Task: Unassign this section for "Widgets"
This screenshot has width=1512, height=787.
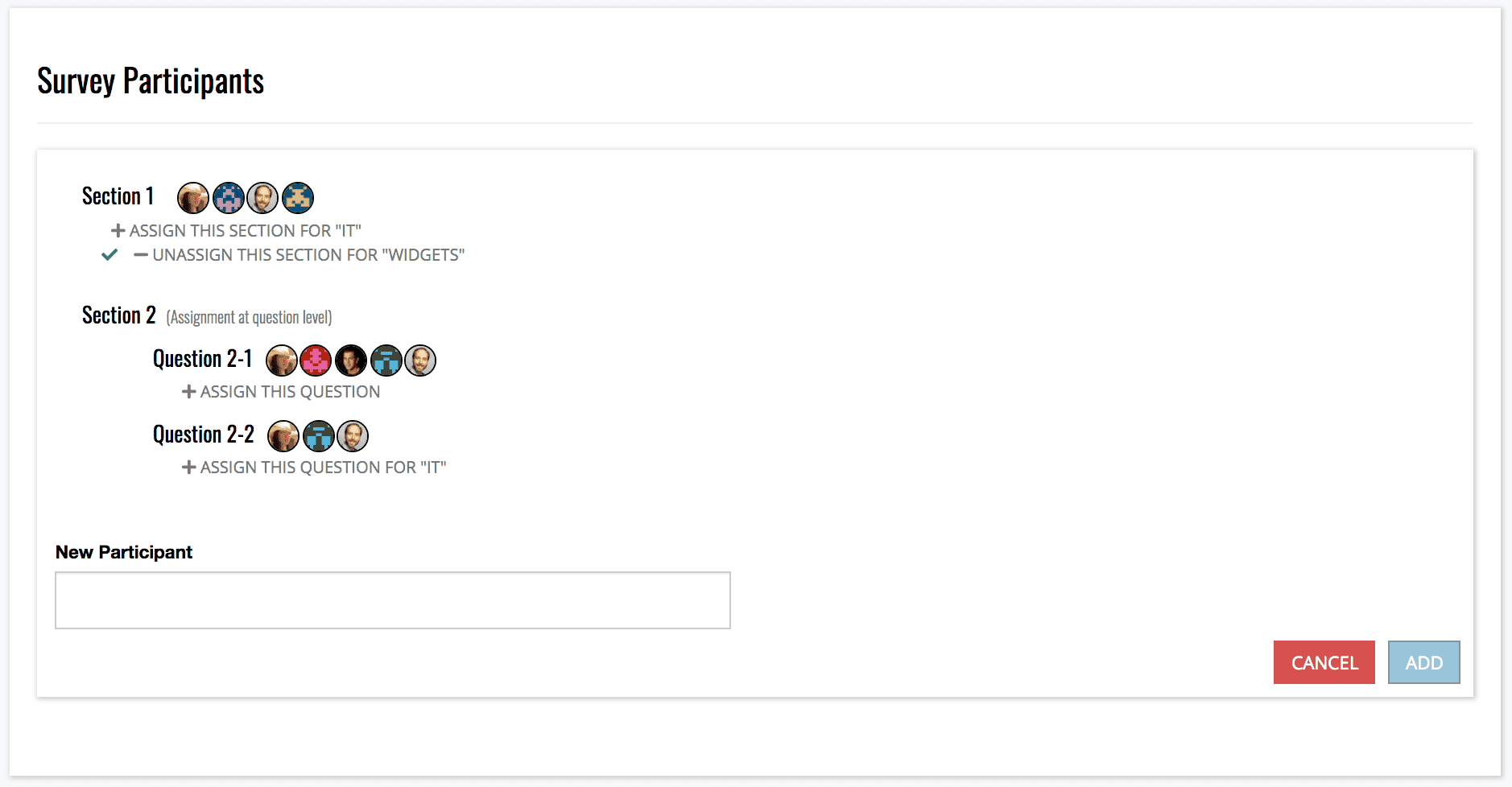Action: pyautogui.click(x=300, y=255)
